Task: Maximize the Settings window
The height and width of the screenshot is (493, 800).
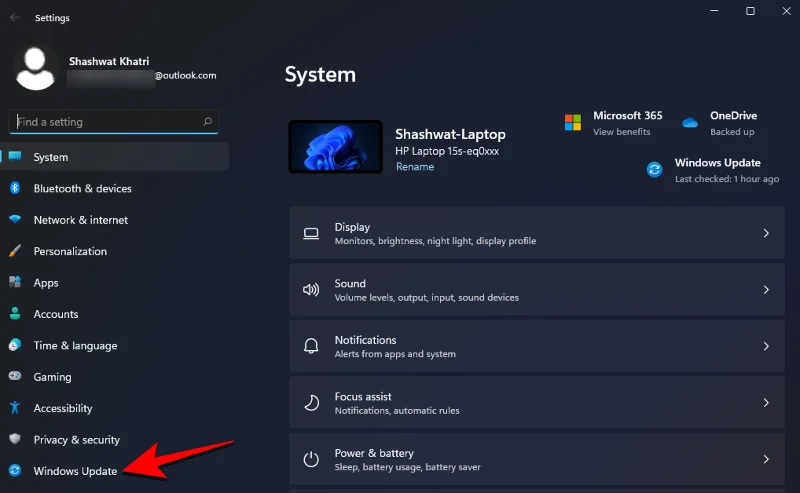Action: click(750, 11)
